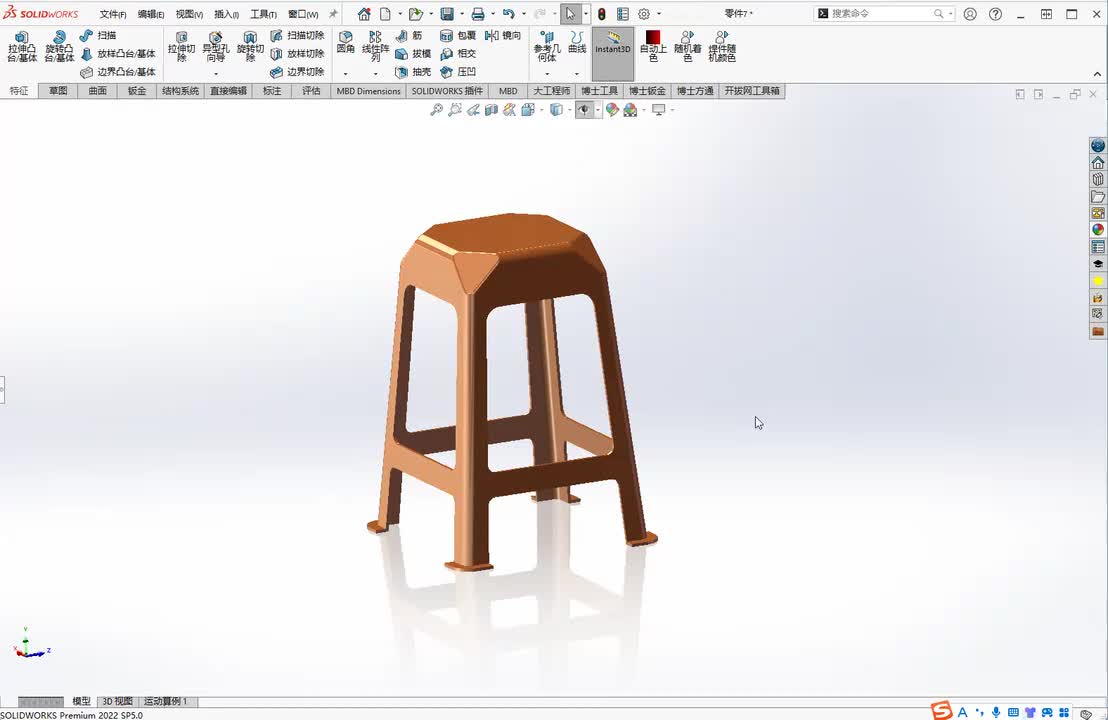Viewport: 1108px width, 720px height.
Task: Open the 工具(T) menu
Action: point(264,14)
